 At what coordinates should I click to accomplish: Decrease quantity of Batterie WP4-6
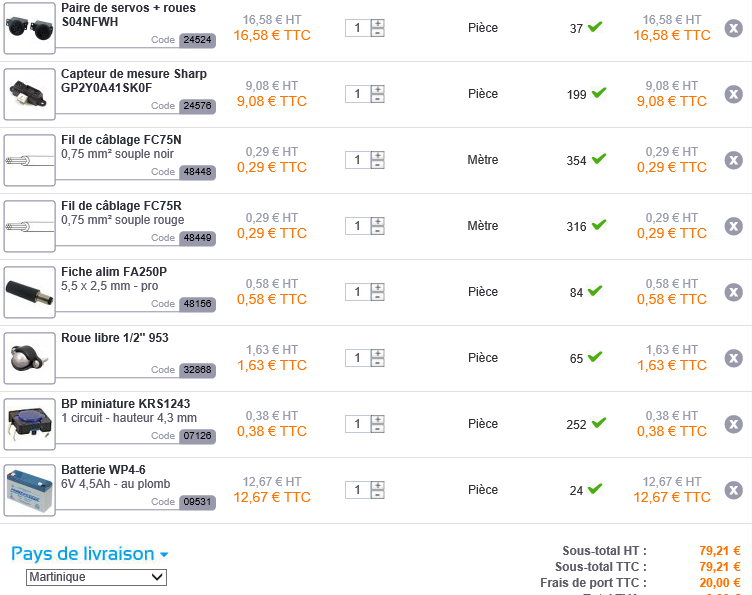coord(377,495)
